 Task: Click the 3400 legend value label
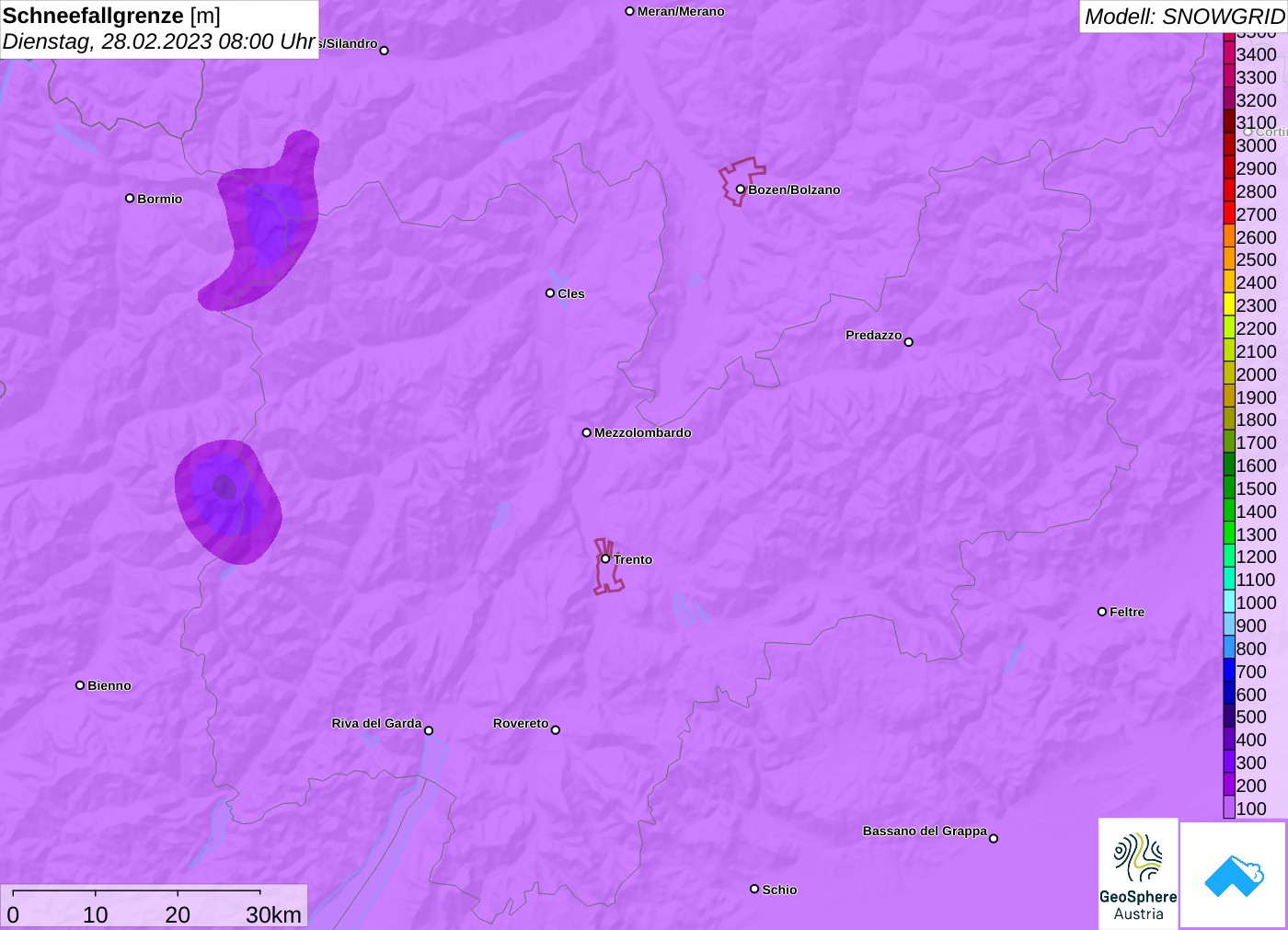tap(1256, 54)
